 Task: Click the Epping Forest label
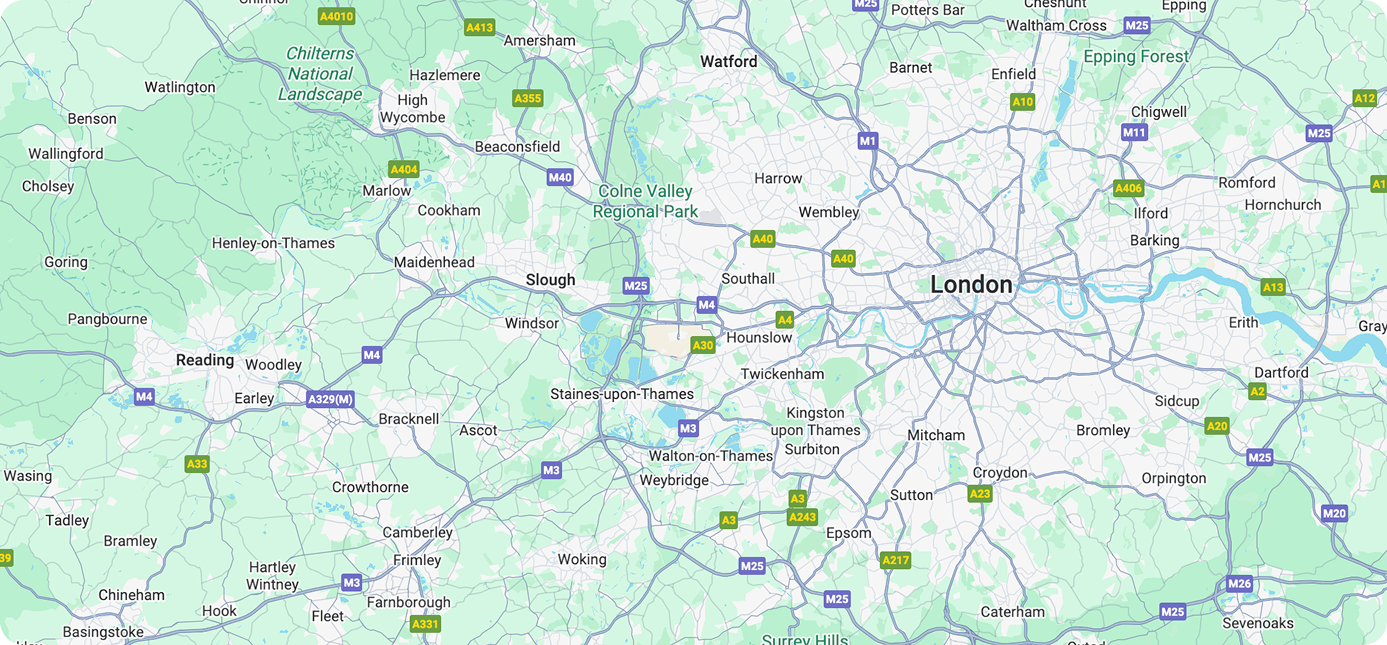pos(1136,57)
